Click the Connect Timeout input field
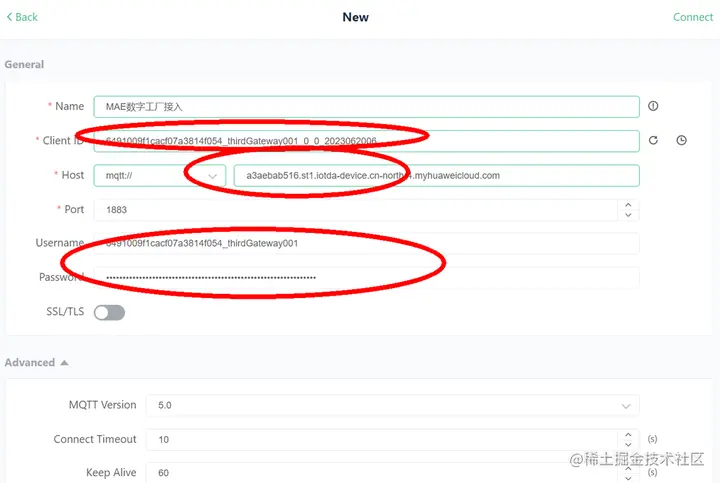Viewport: 720px width, 483px height. pos(382,439)
